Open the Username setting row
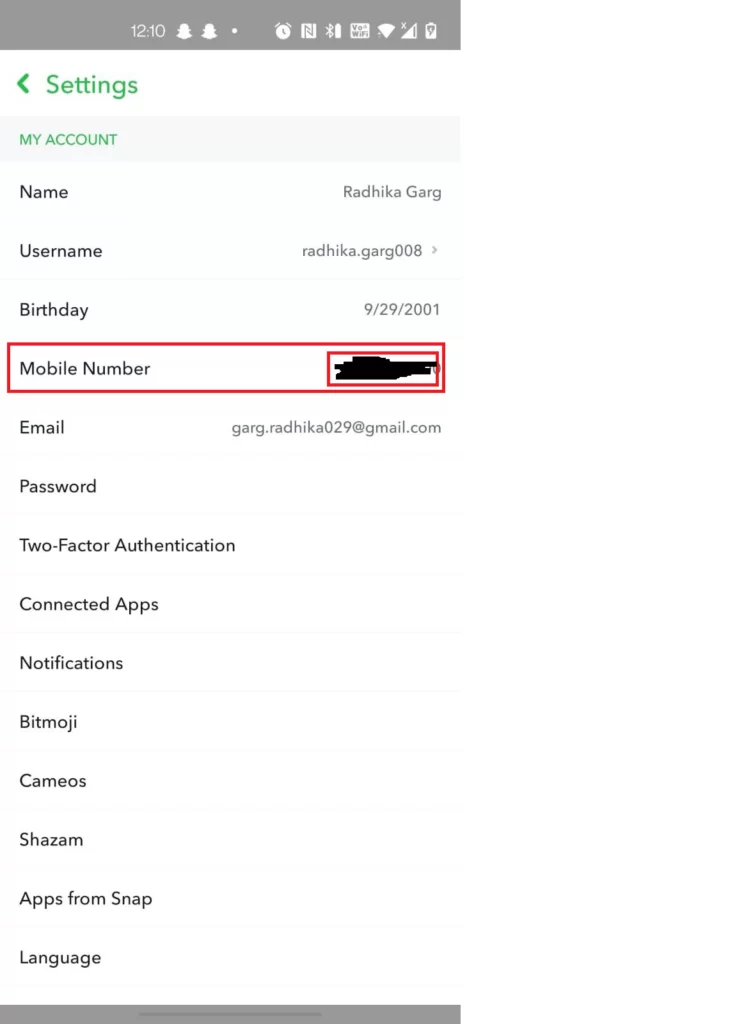The image size is (737, 1024). point(230,250)
